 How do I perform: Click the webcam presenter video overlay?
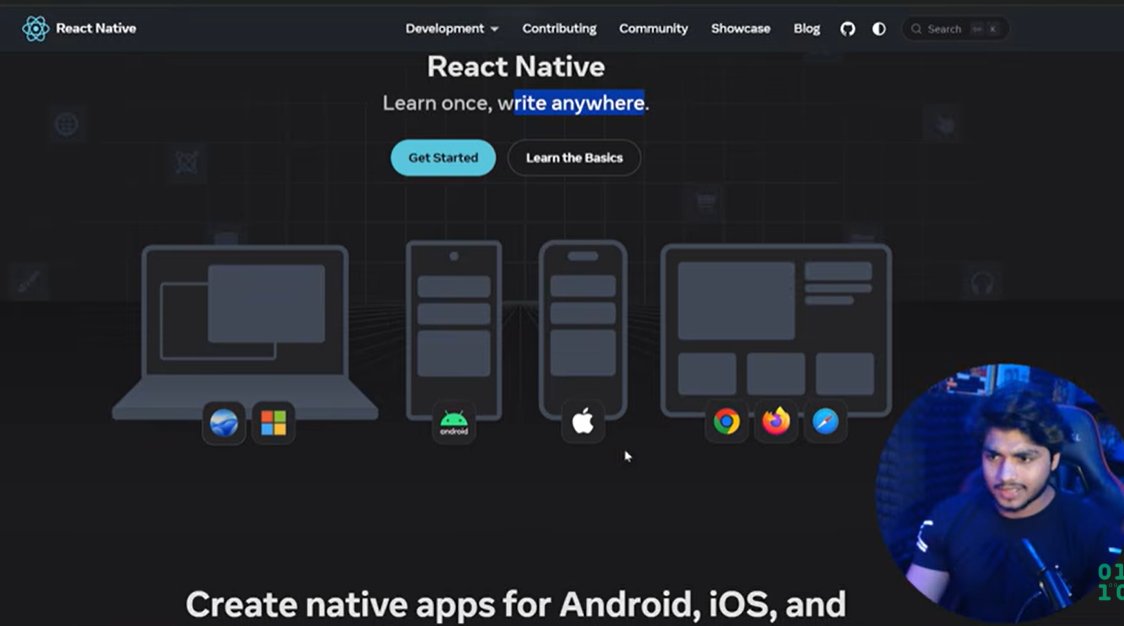(1000, 493)
